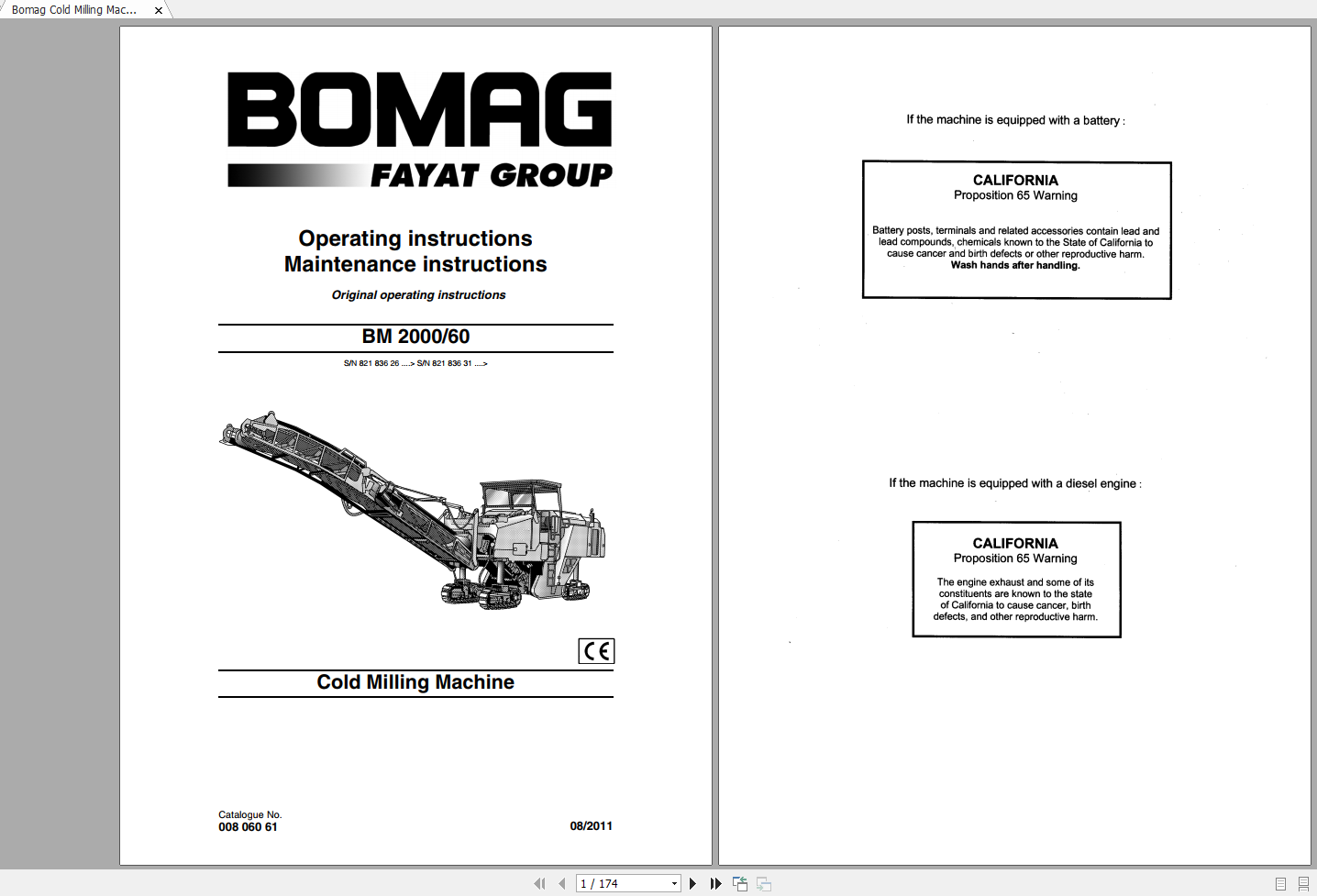
Task: Click the diesel engine California warning box
Action: 1016,580
